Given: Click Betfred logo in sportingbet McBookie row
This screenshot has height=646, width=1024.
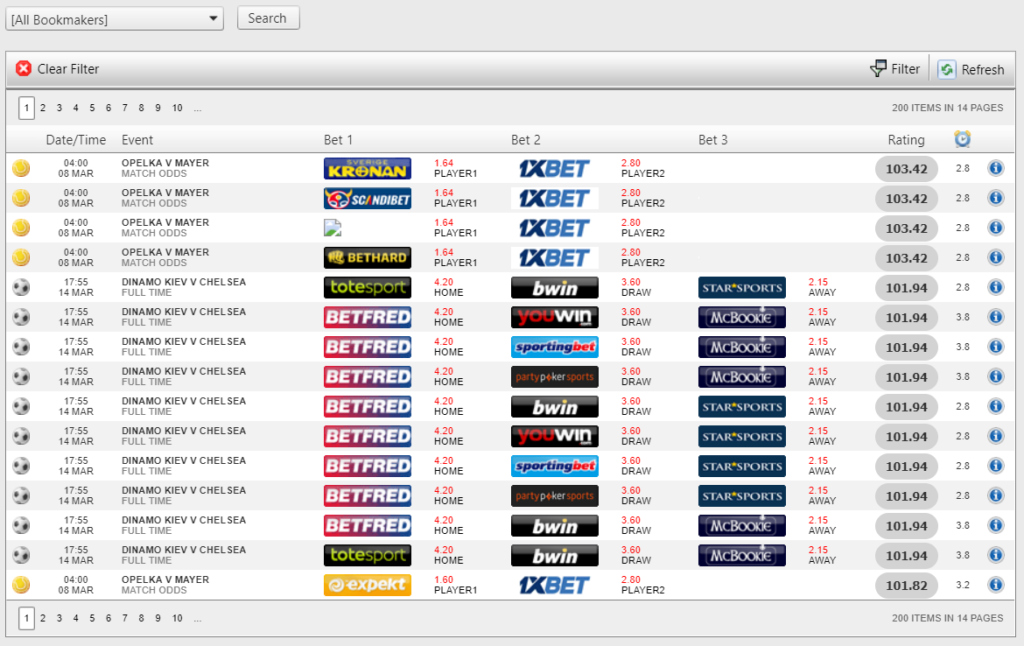Looking at the screenshot, I should tap(368, 347).
